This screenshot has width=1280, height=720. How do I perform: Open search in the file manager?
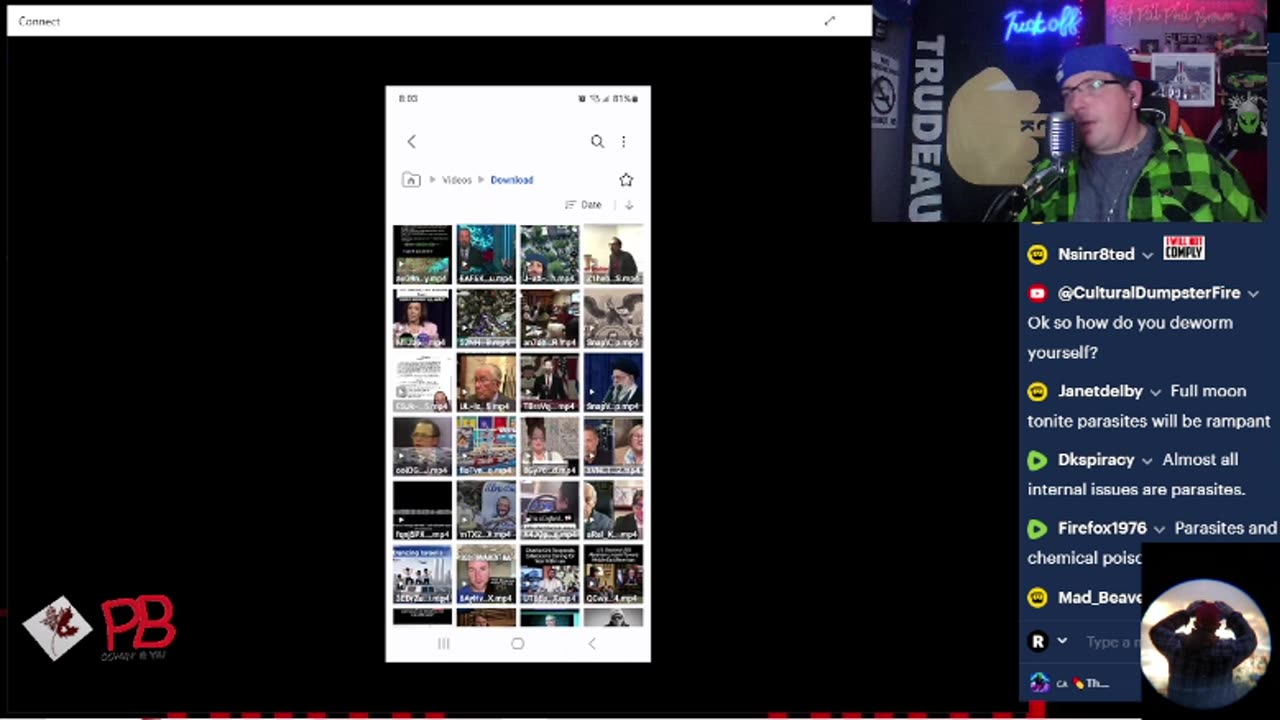coord(597,142)
